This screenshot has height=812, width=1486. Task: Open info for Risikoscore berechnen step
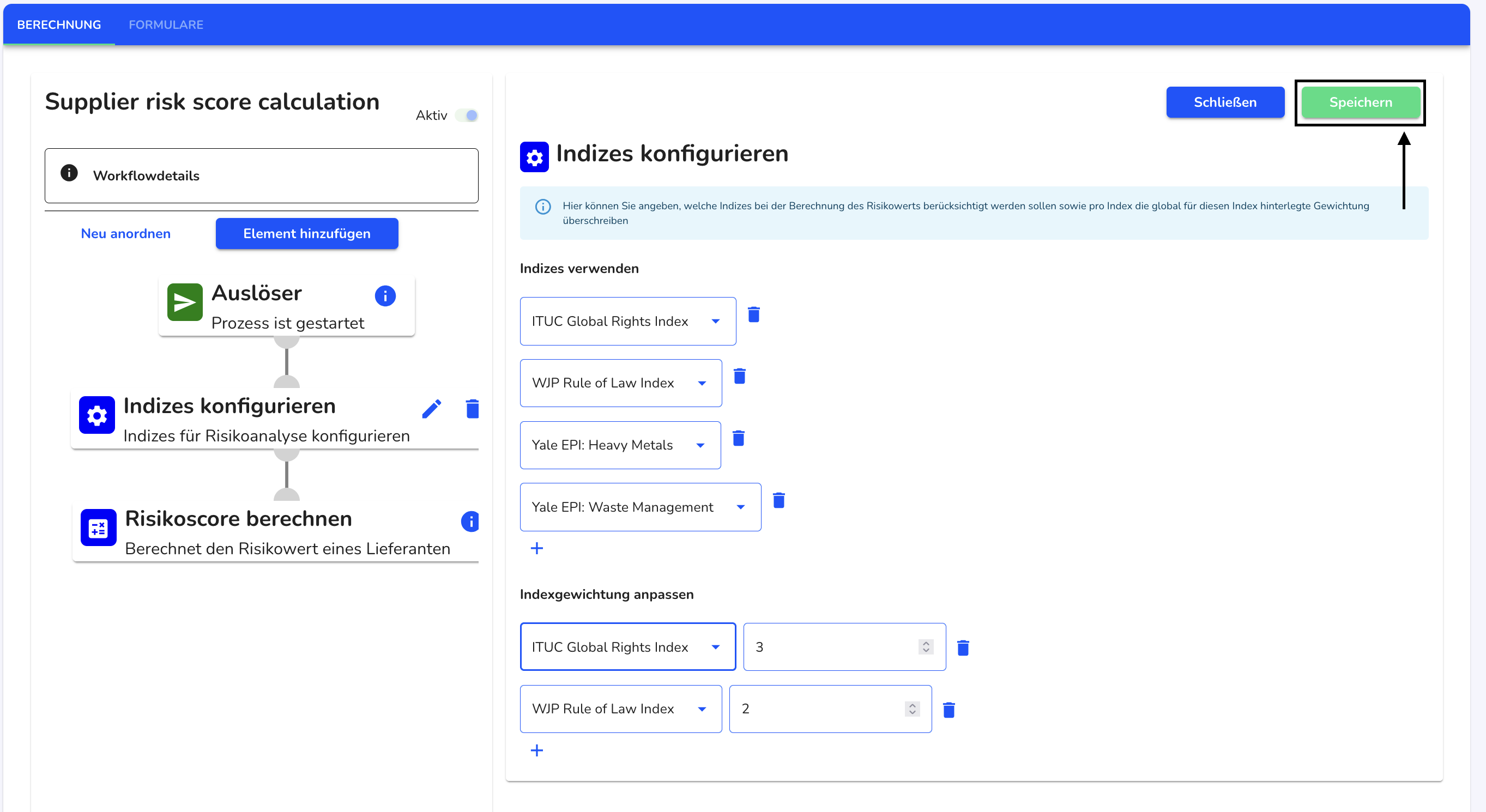point(471,522)
